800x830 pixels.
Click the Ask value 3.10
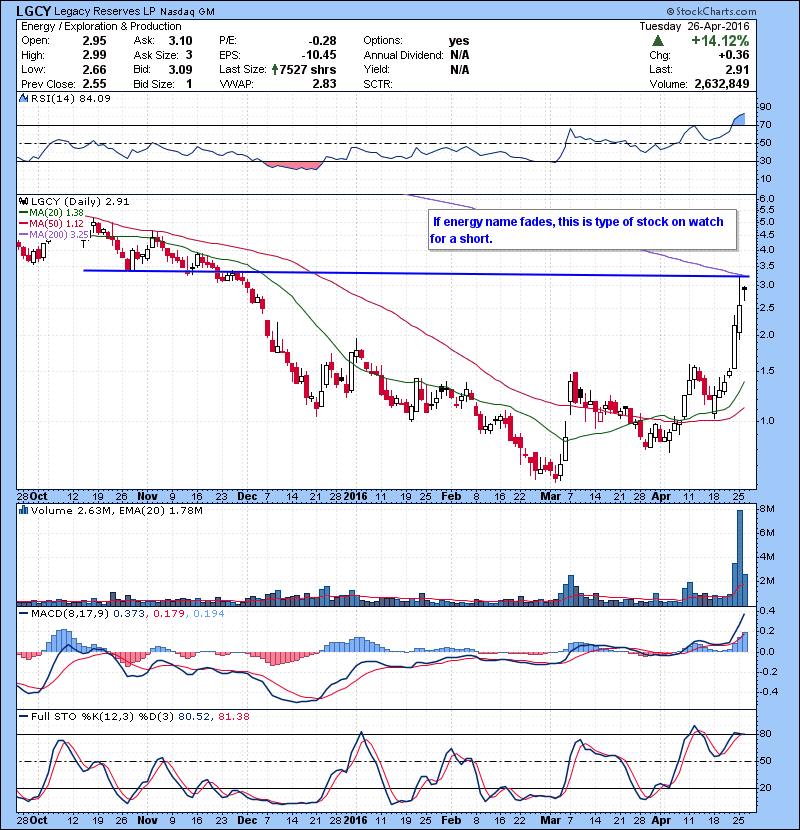tap(181, 41)
